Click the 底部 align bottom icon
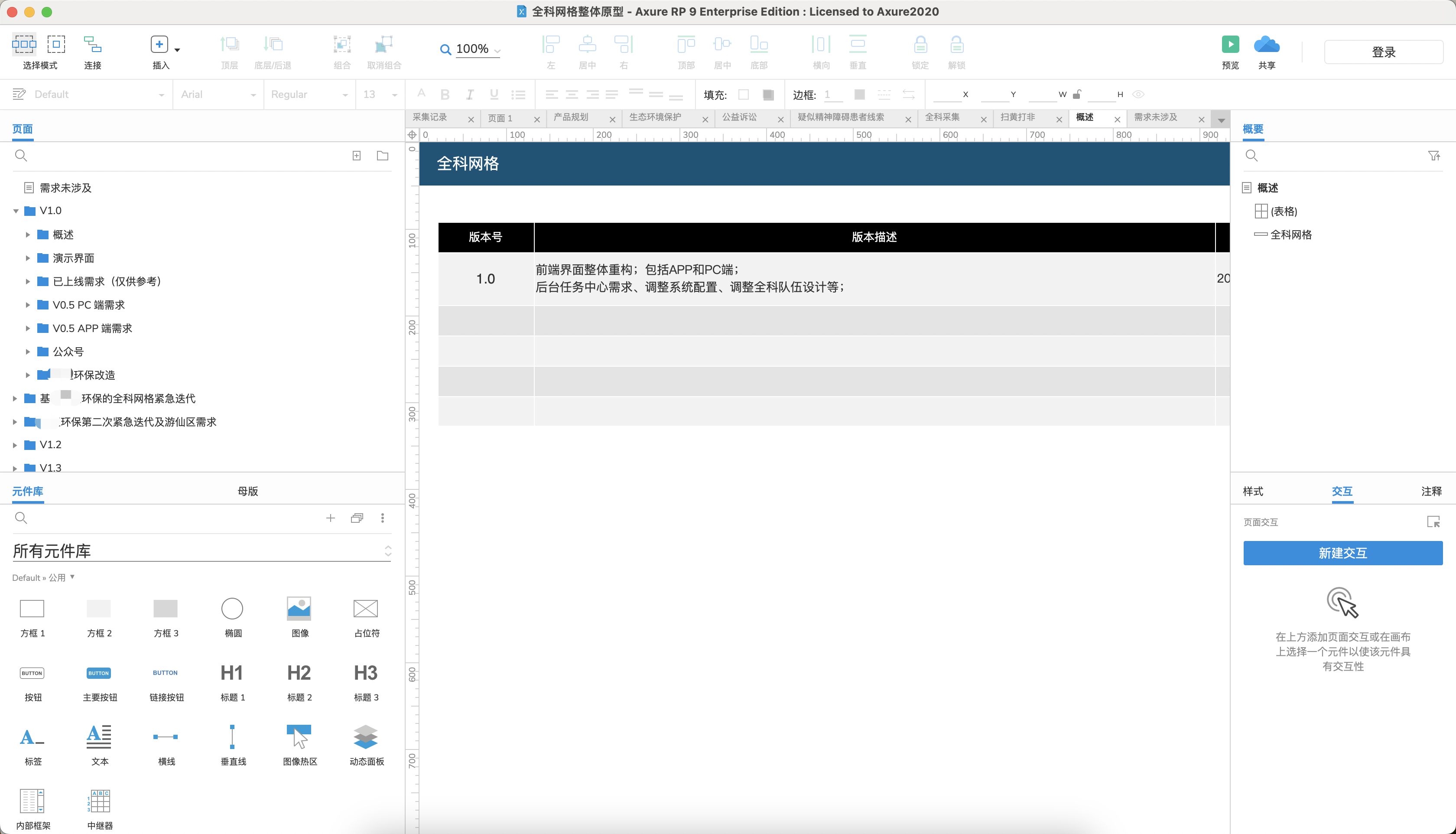 click(759, 44)
